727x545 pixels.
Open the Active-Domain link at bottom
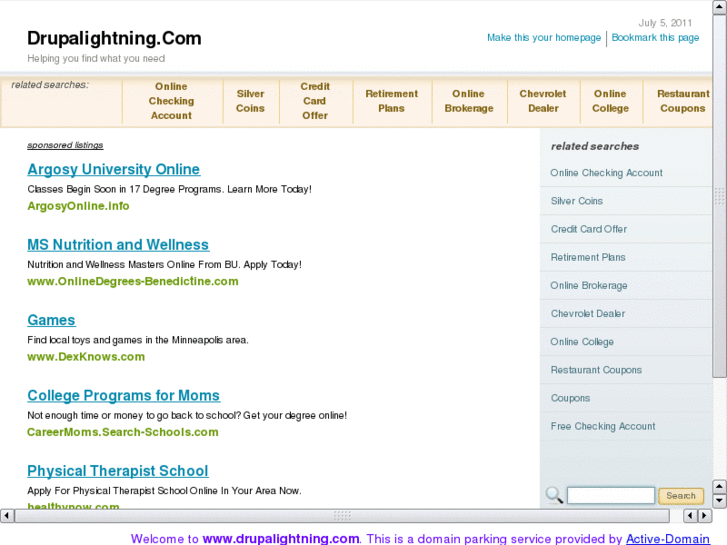668,539
